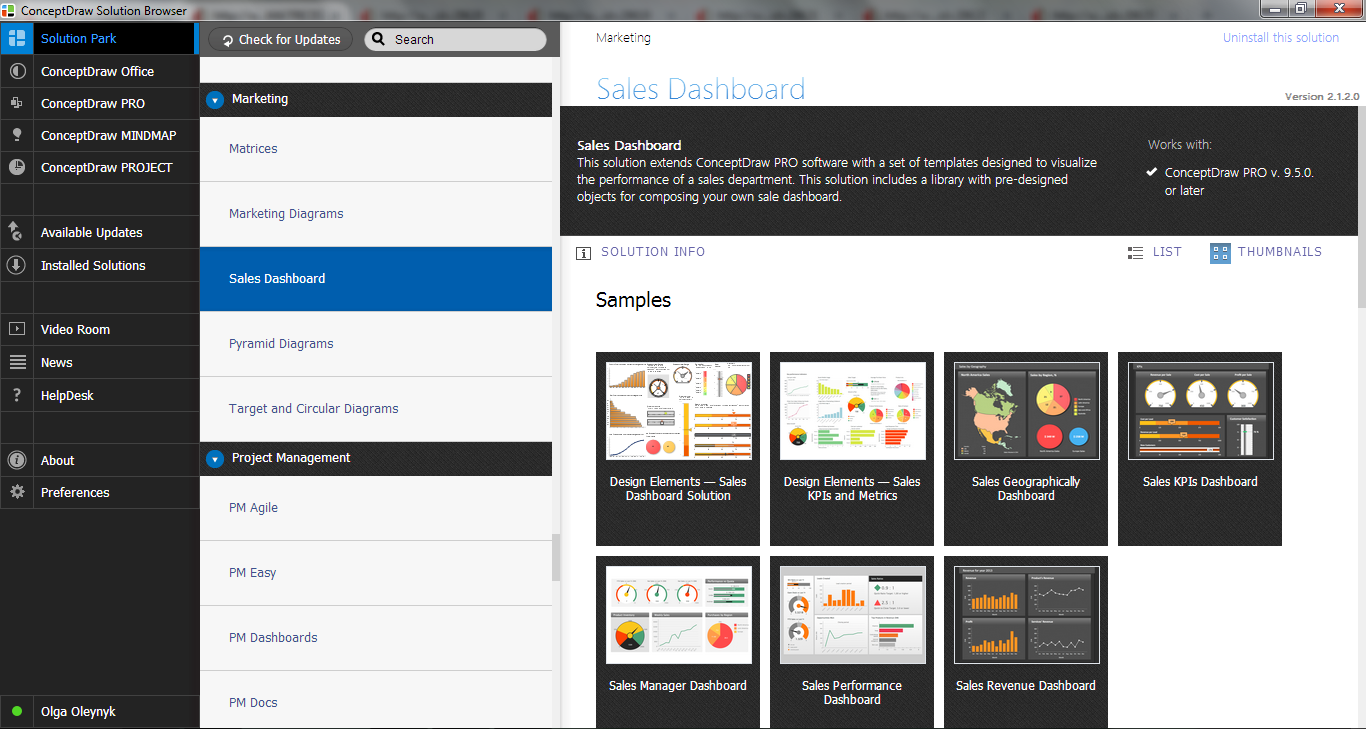Click the green online status dot
1366x729 pixels.
pos(16,712)
